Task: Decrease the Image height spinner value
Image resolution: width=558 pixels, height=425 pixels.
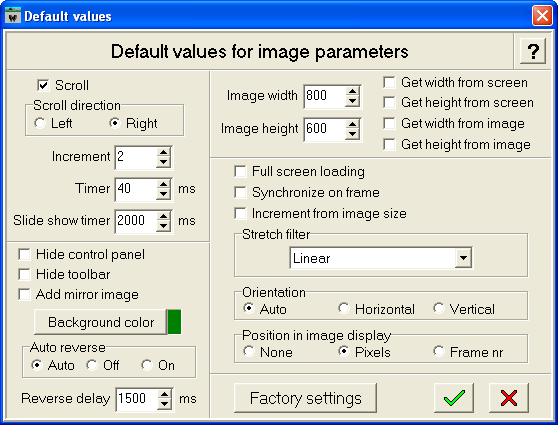Action: 352,134
